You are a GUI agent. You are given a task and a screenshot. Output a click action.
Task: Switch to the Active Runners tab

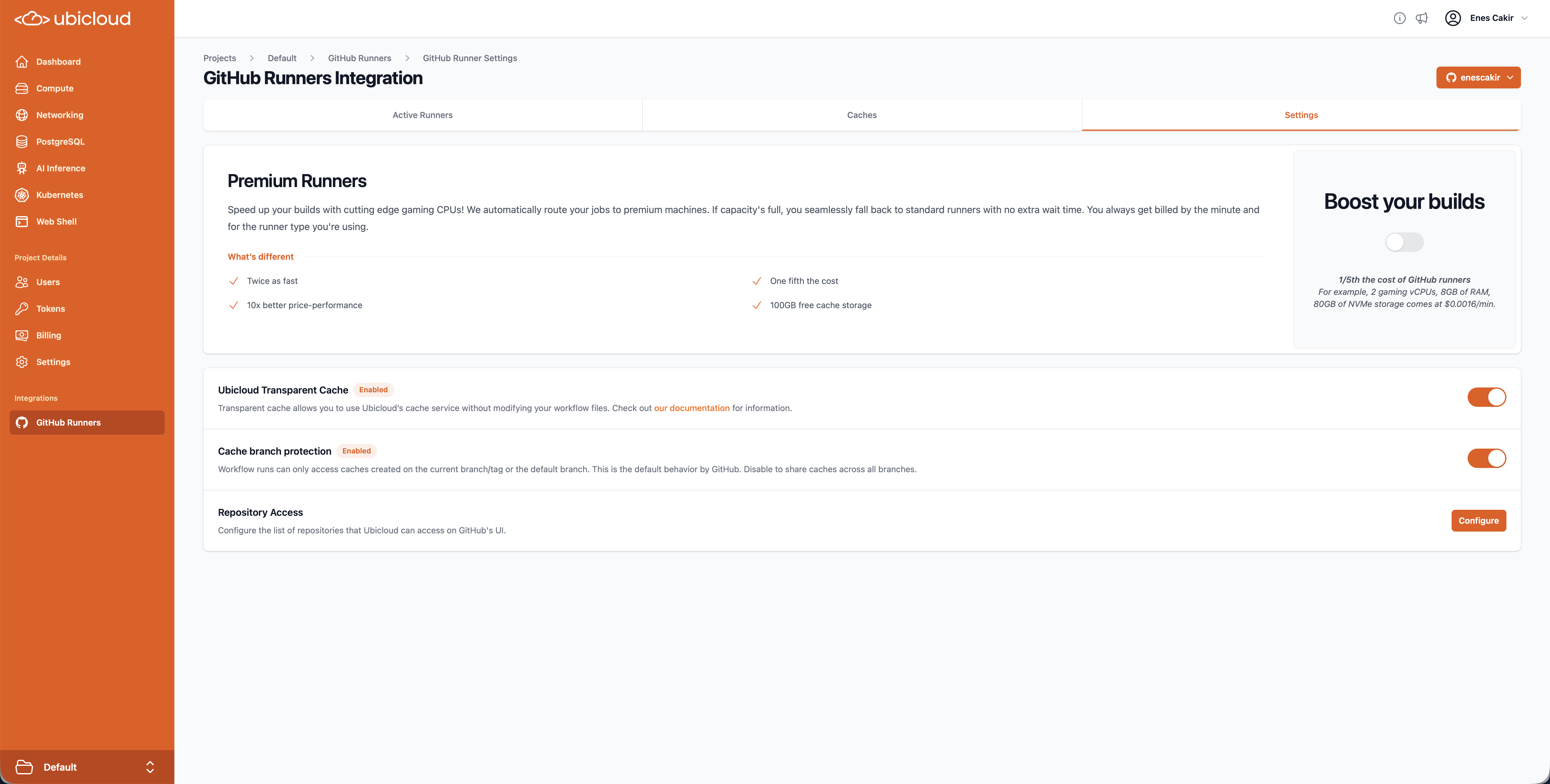(x=422, y=115)
